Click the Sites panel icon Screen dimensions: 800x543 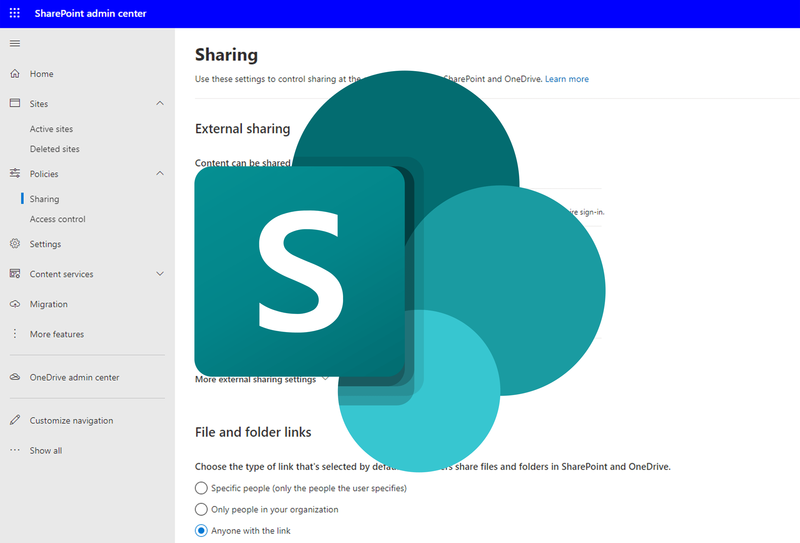15,103
